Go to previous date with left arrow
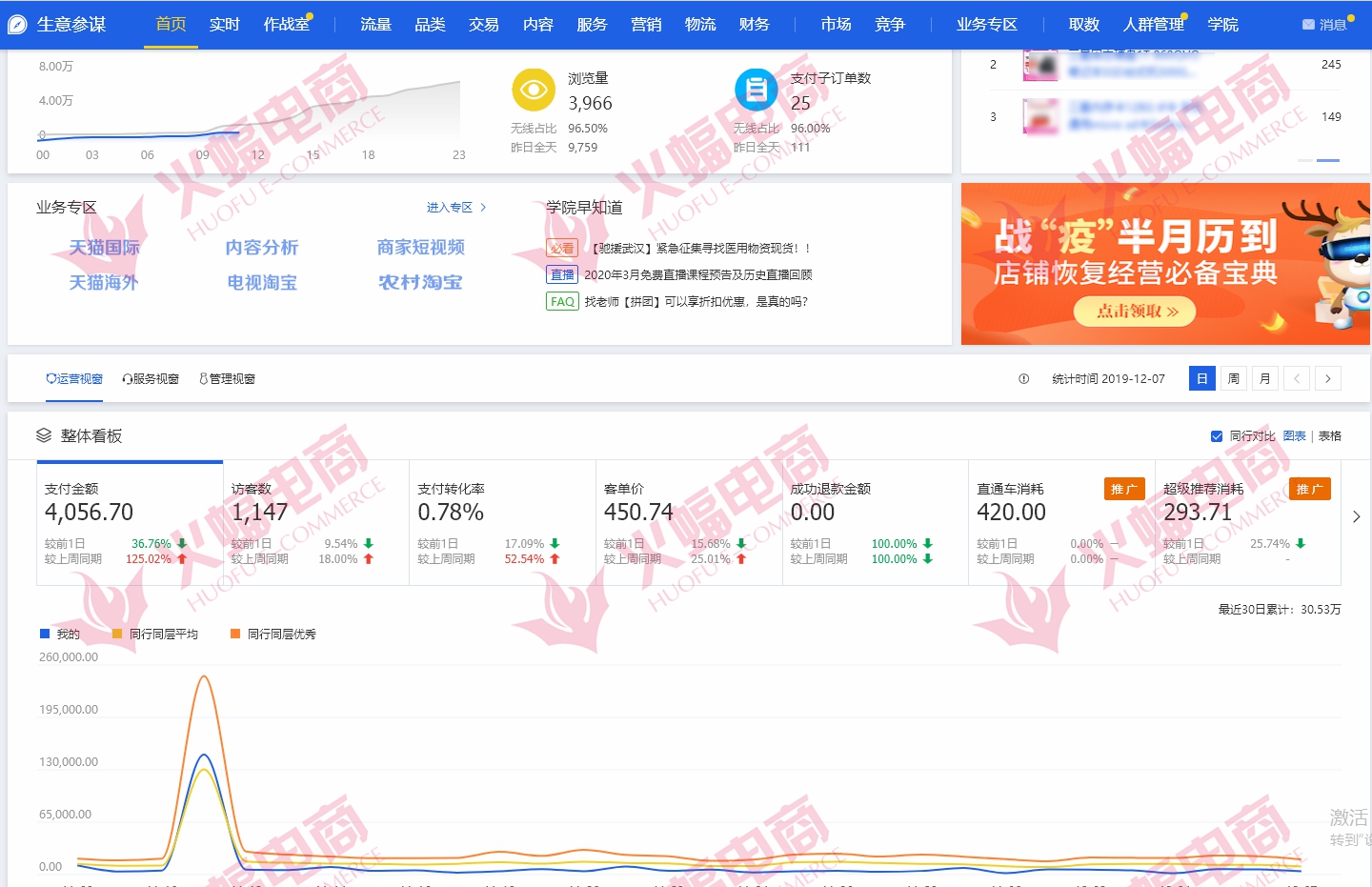The width and height of the screenshot is (1372, 887). (x=1297, y=378)
